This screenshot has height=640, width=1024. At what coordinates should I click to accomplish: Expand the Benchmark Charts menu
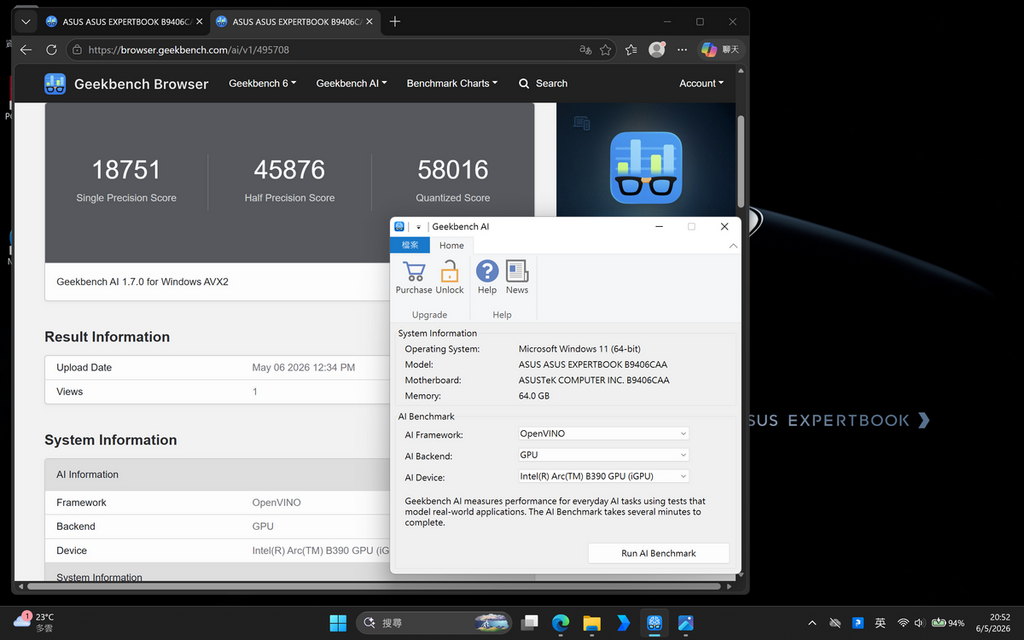point(452,84)
